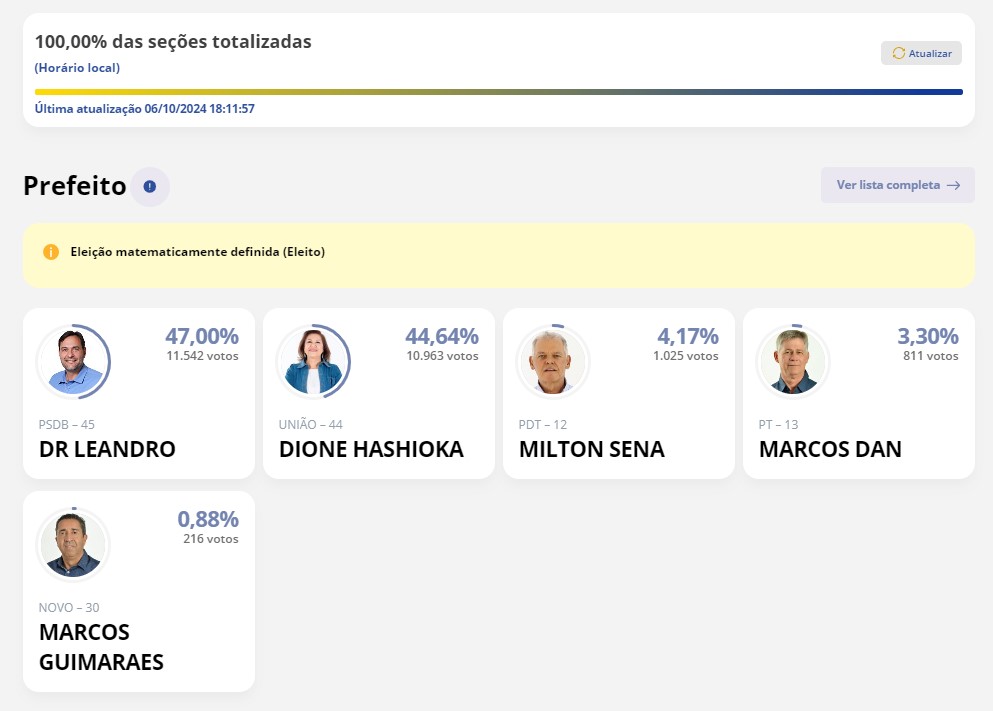Select the DR LEANDRO name text

click(x=107, y=449)
